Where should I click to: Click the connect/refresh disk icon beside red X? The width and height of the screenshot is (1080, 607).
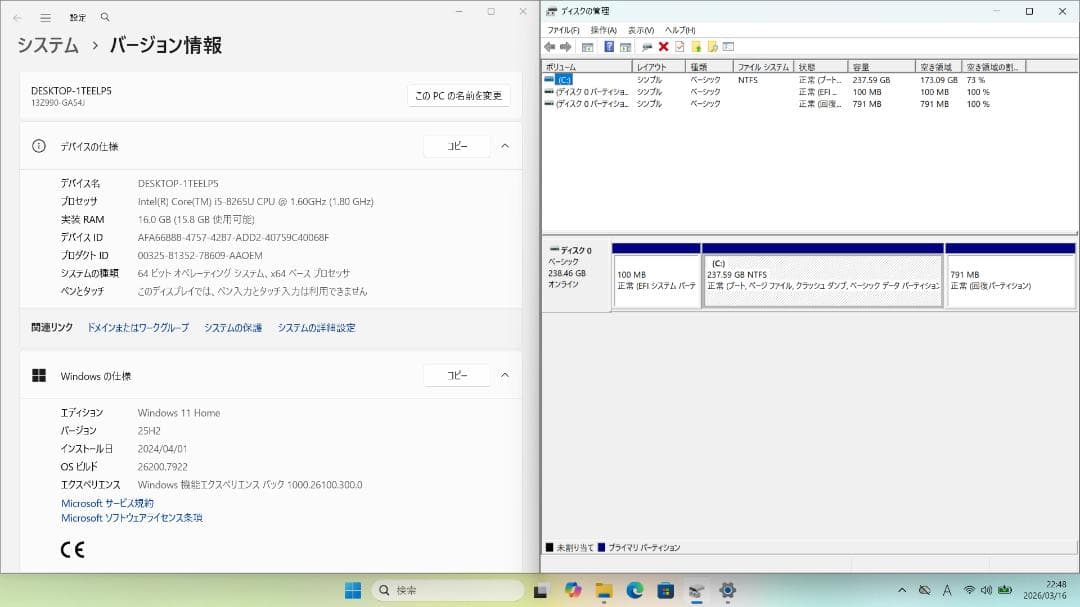[x=647, y=47]
